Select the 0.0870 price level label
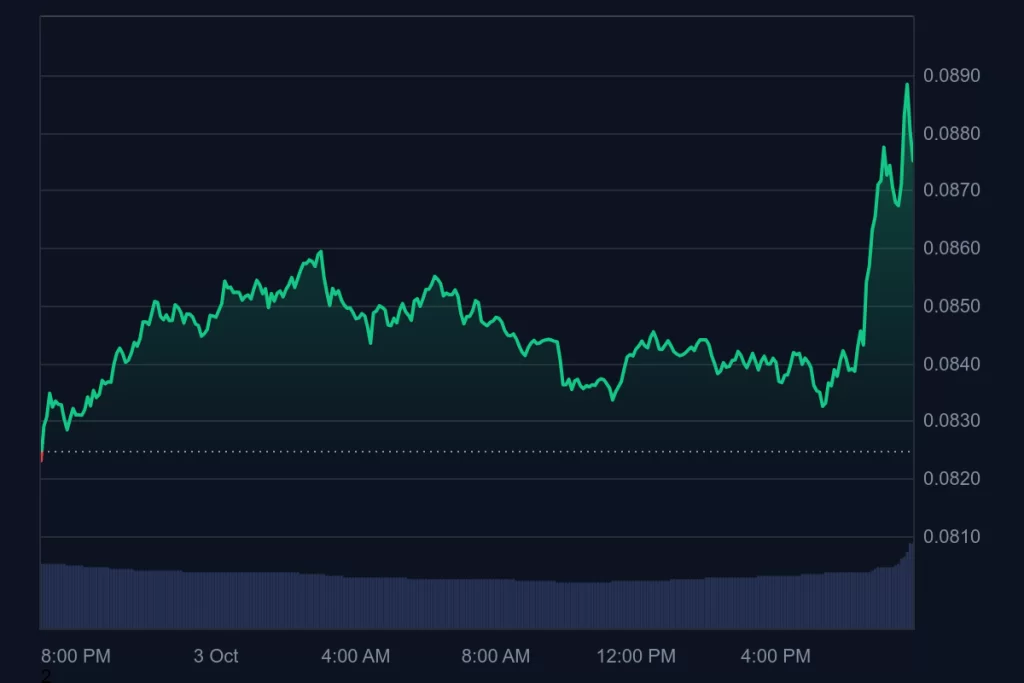Viewport: 1024px width, 683px height. (951, 190)
